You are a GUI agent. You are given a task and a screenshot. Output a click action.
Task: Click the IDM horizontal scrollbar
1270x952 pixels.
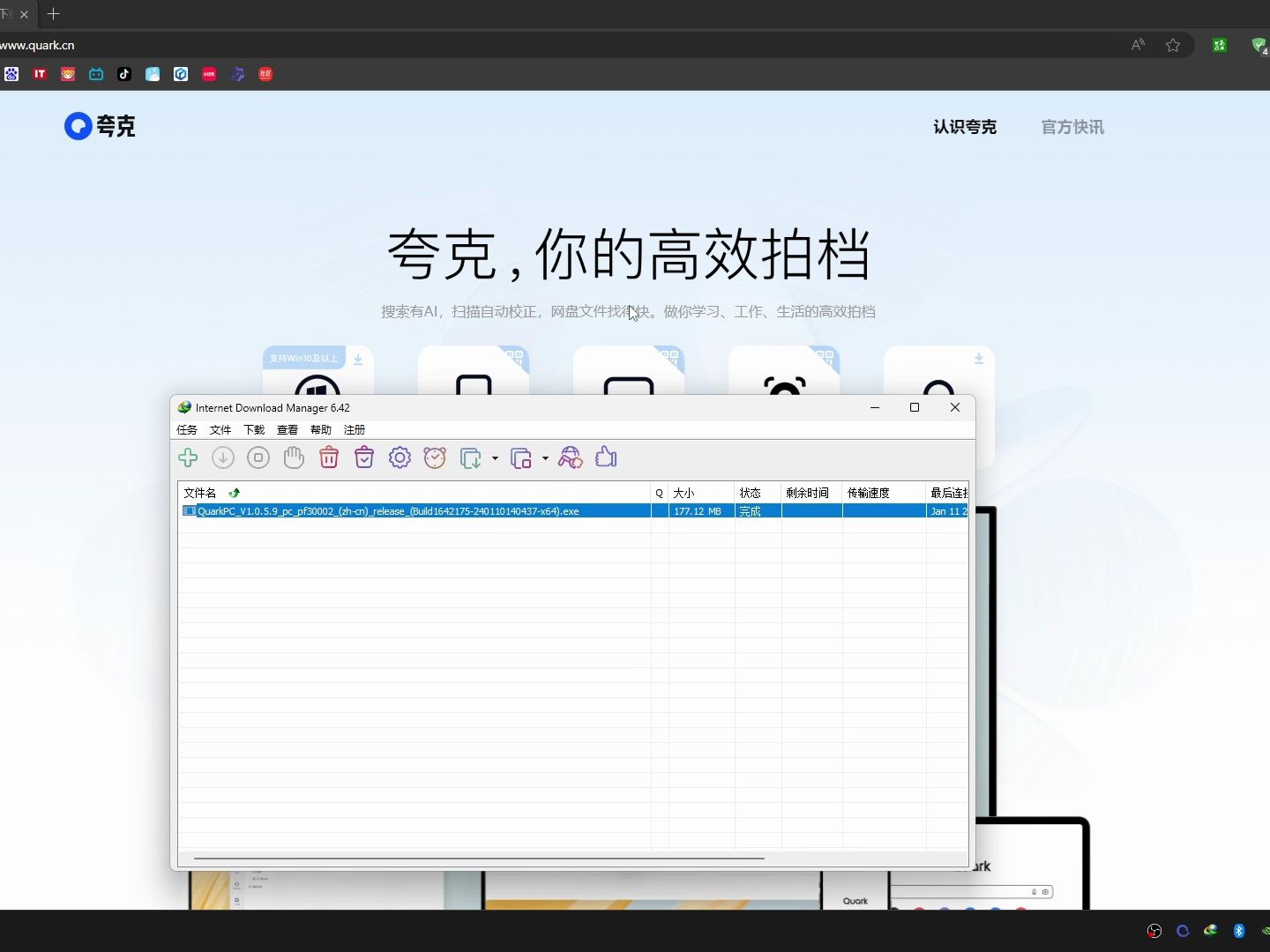tap(479, 858)
